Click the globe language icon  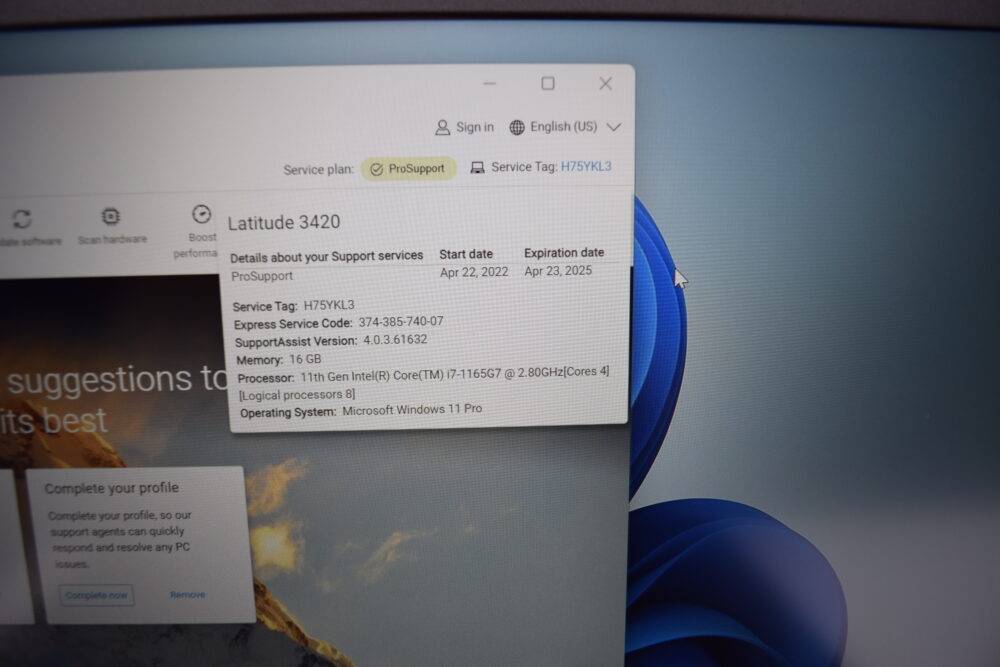click(x=517, y=127)
